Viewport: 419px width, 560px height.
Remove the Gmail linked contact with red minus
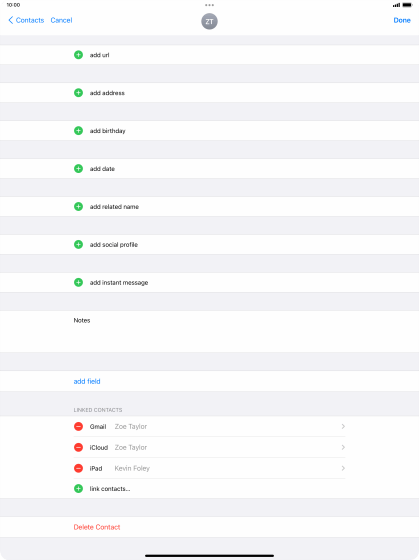pyautogui.click(x=78, y=426)
